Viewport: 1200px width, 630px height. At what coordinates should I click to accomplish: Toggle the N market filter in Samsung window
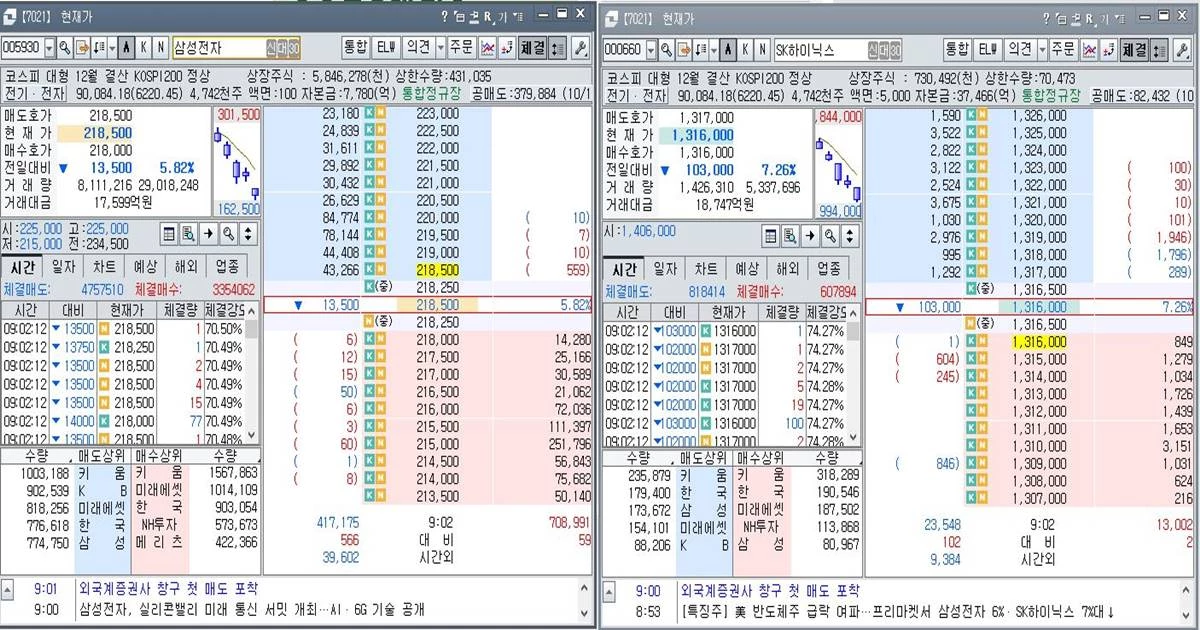point(160,48)
